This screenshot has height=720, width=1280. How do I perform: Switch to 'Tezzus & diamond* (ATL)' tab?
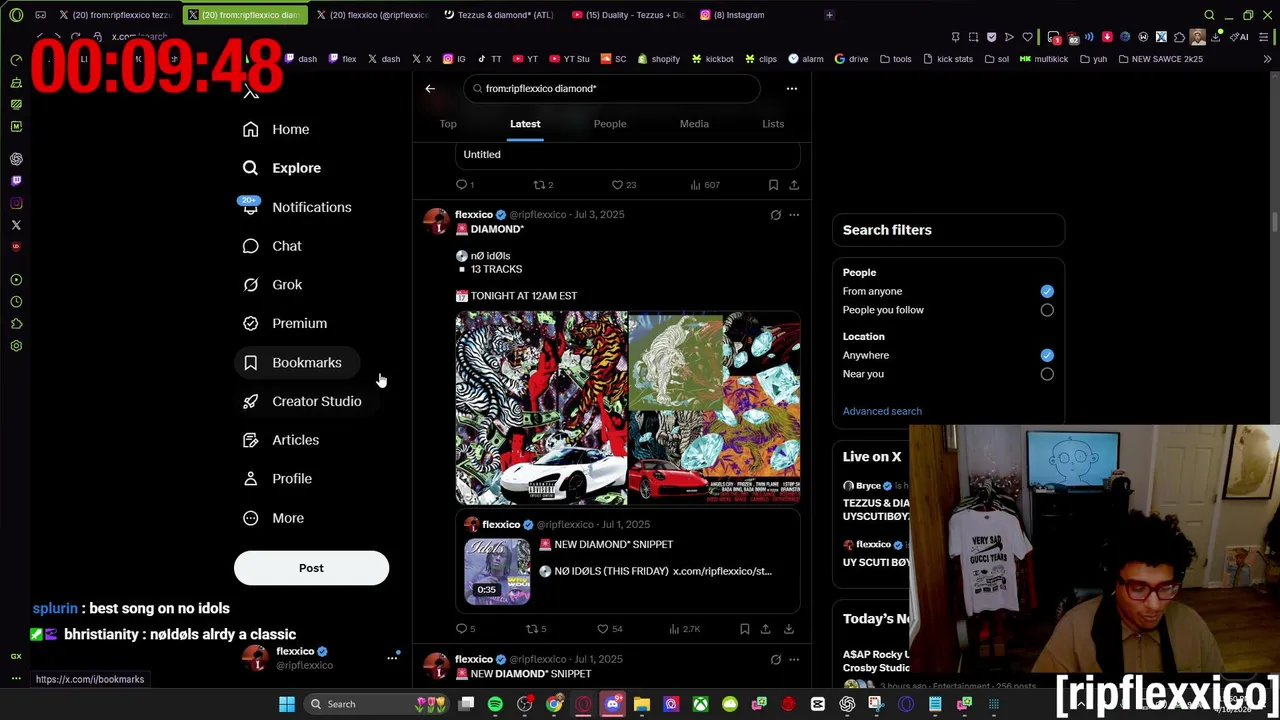click(500, 15)
